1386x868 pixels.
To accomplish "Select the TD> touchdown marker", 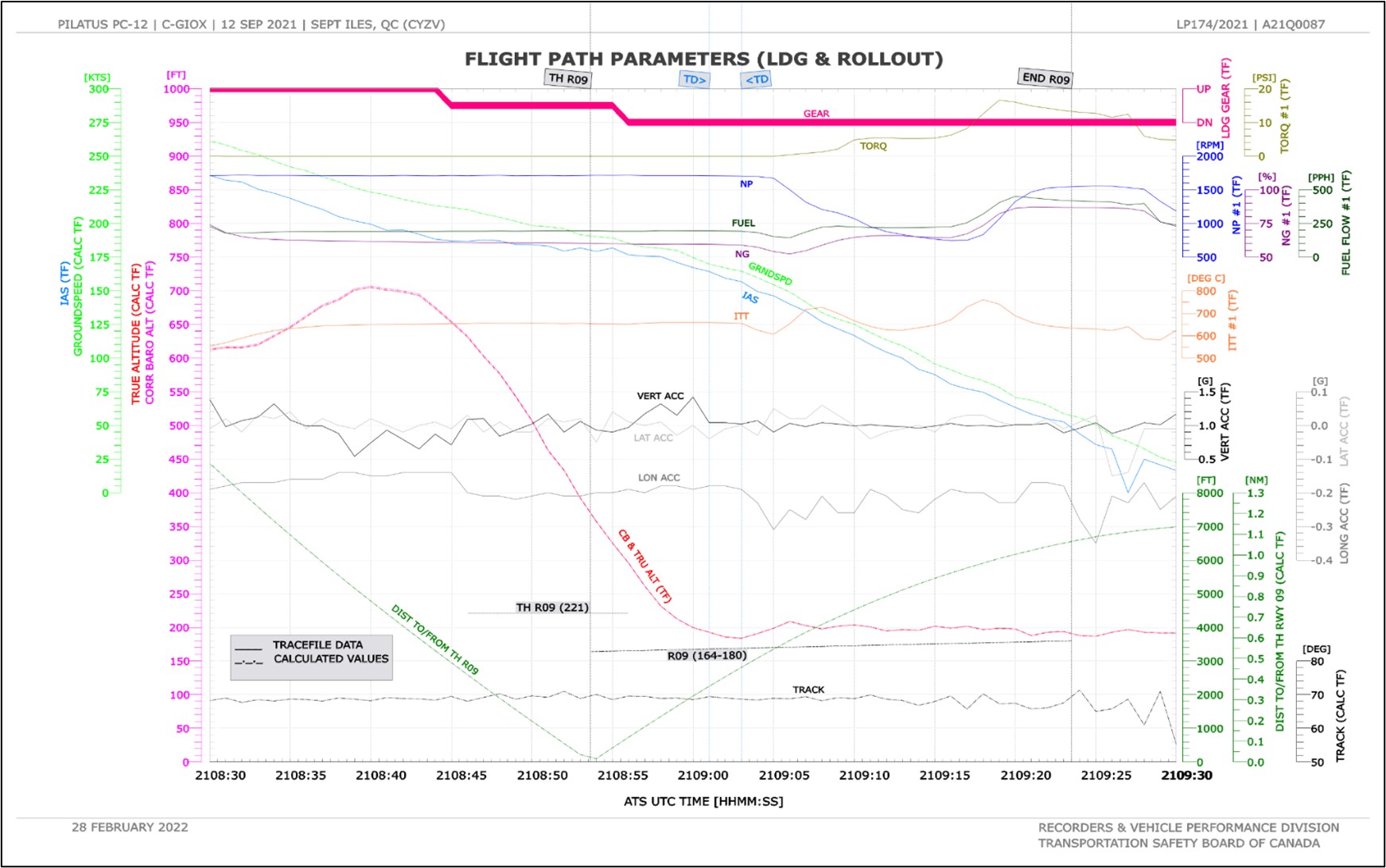I will tap(695, 80).
